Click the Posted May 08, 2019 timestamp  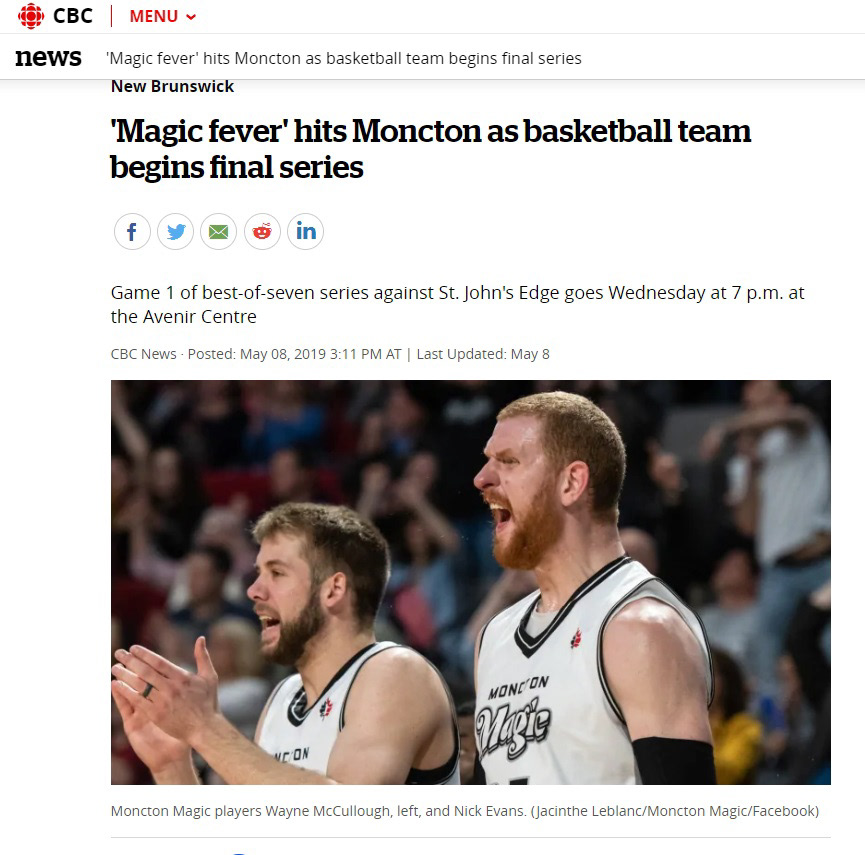point(295,354)
